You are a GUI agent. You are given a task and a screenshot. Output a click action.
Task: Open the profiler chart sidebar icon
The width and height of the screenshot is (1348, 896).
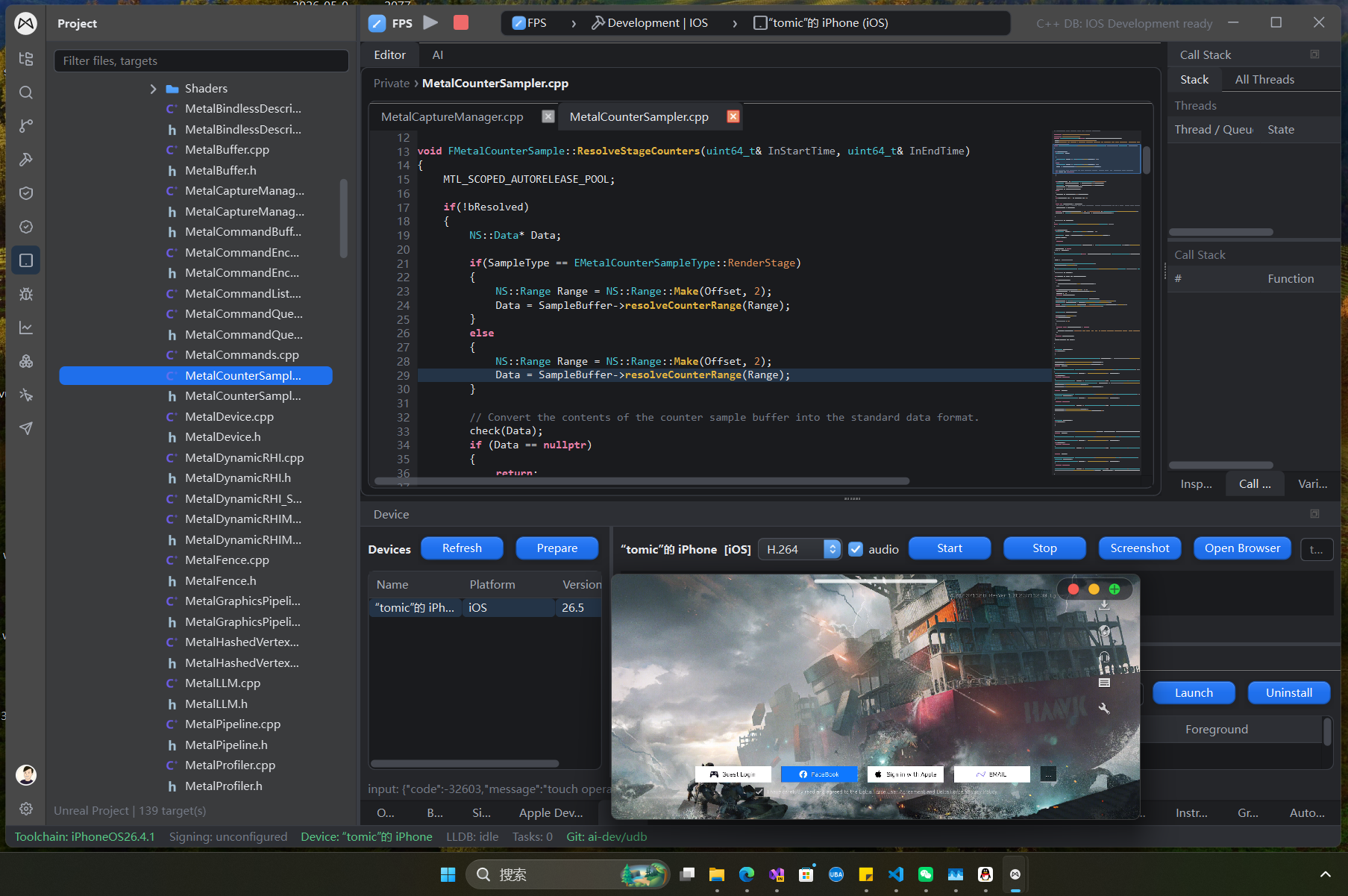point(26,328)
